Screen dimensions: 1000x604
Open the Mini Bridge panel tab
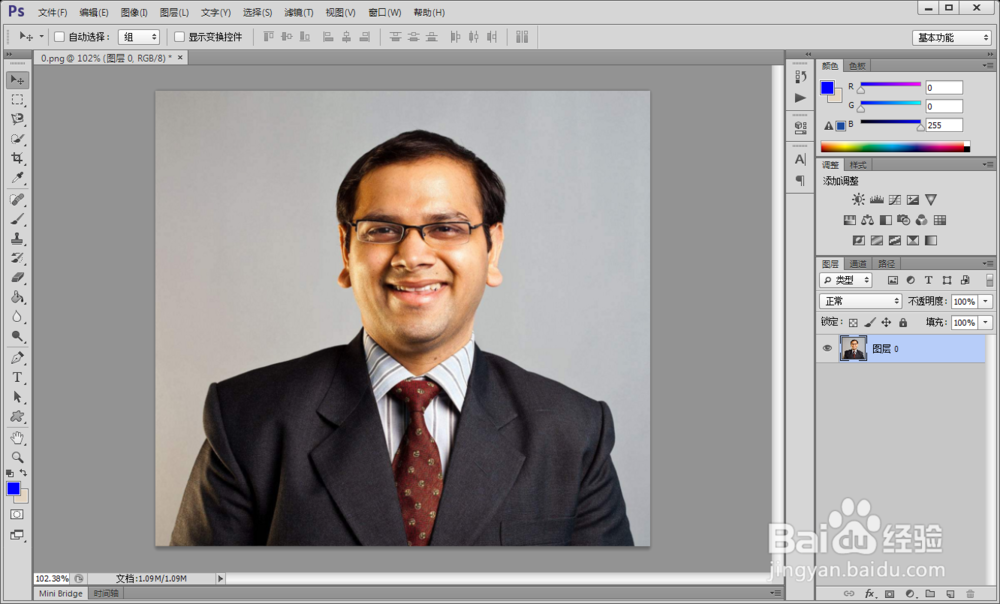tap(61, 593)
